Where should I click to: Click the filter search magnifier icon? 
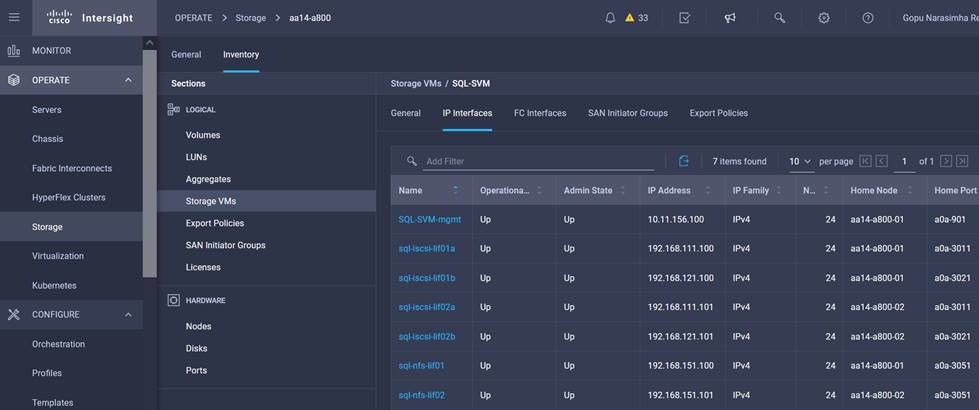click(x=411, y=161)
